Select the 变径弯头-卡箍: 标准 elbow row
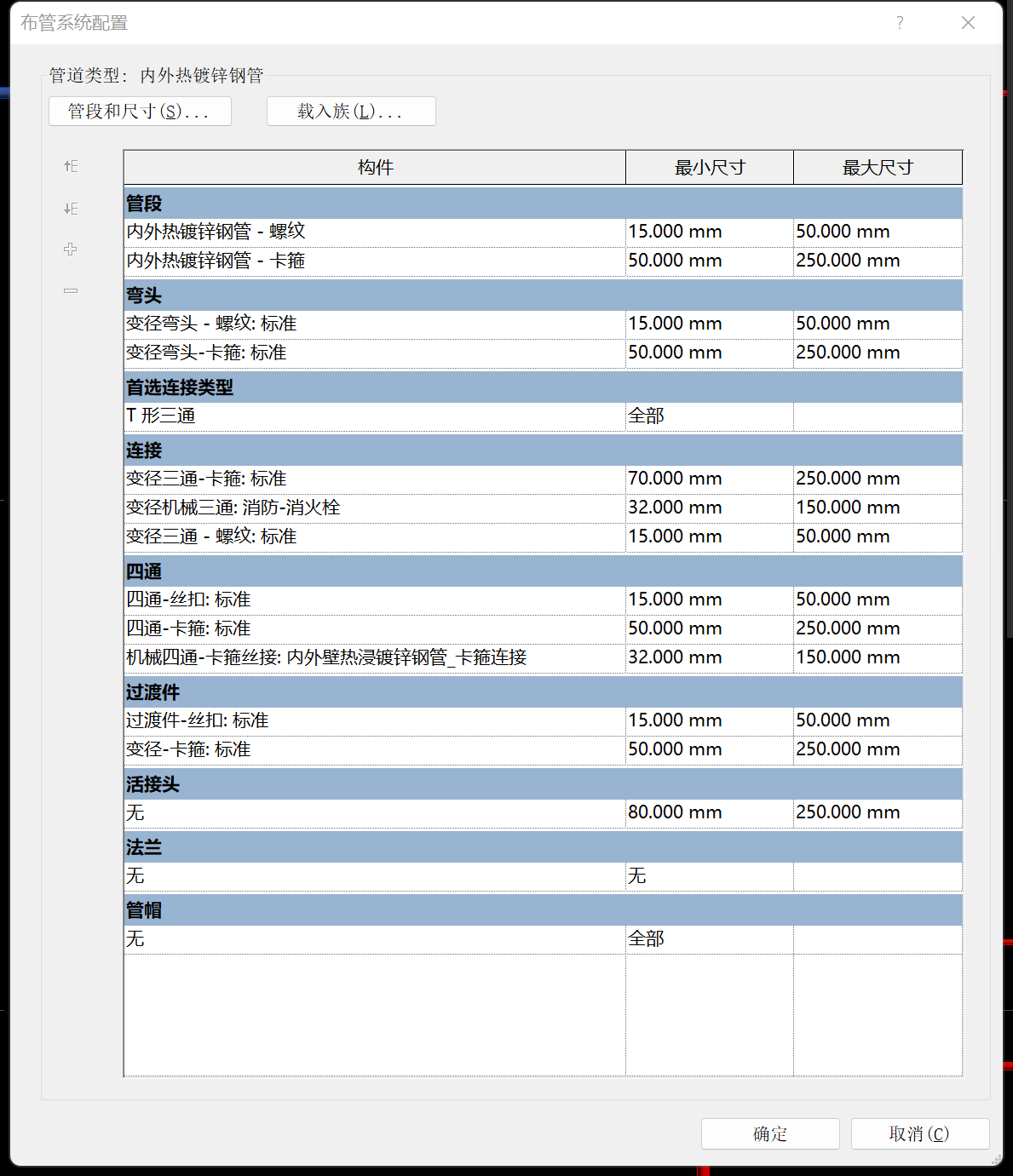This screenshot has width=1013, height=1176. tap(374, 353)
